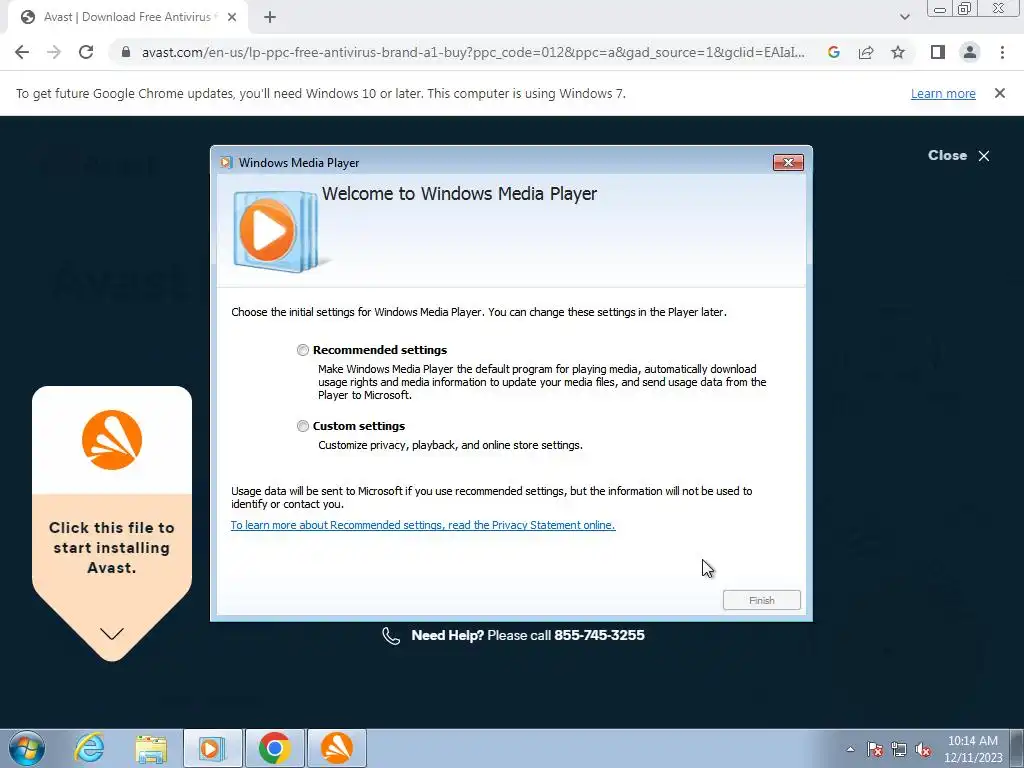The image size is (1024, 768).
Task: Go forward in Chrome
Action: coord(54,52)
